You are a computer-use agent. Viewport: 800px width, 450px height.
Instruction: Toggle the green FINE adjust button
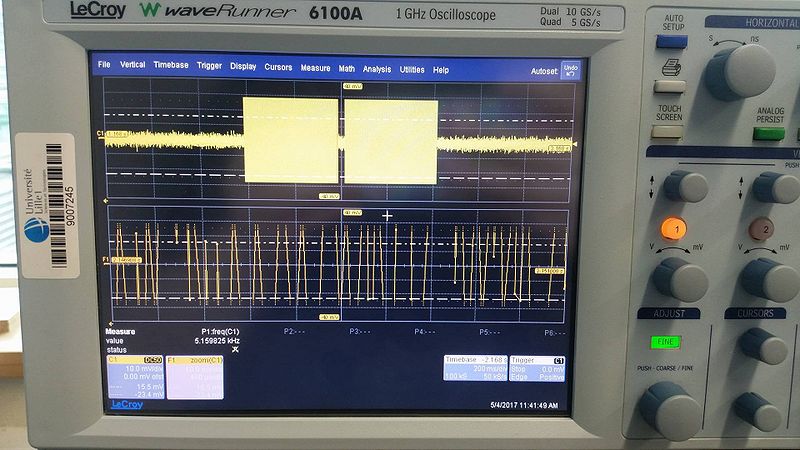pyautogui.click(x=665, y=342)
